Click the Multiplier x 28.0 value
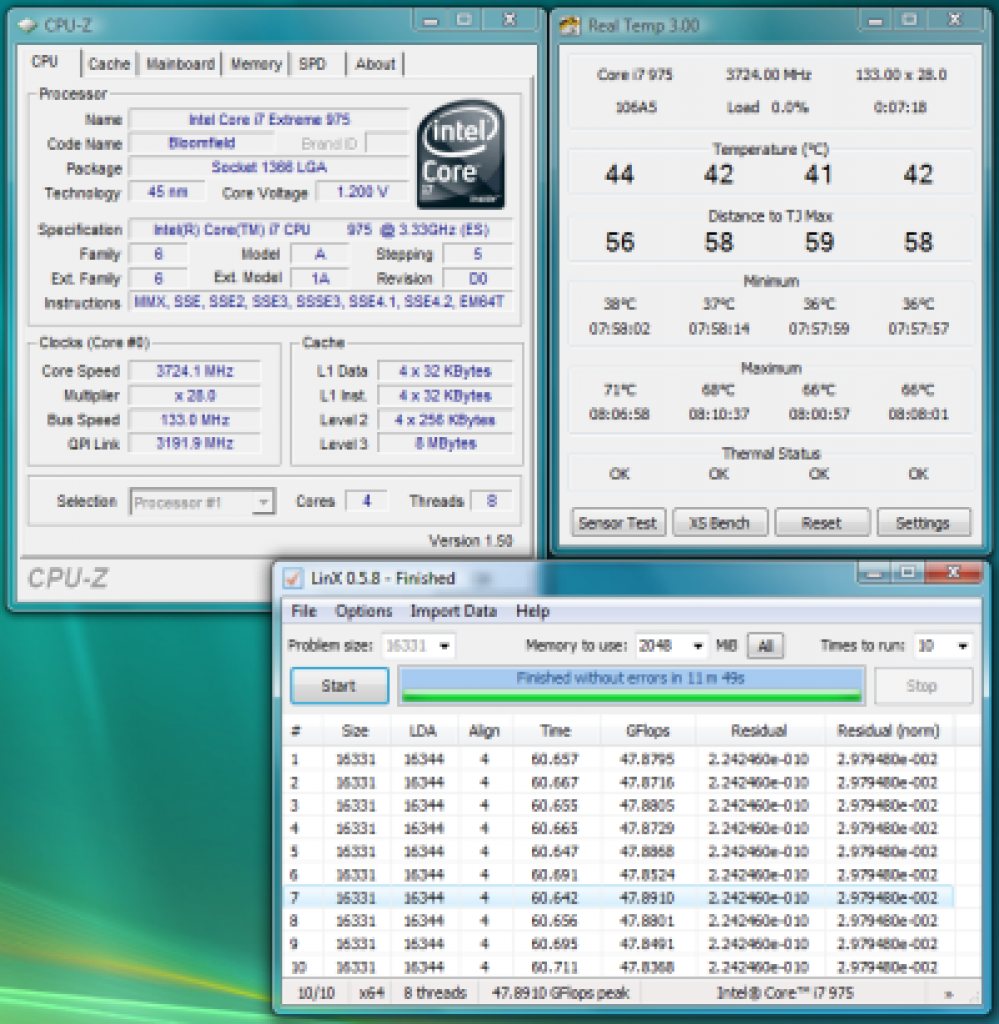This screenshot has height=1024, width=999. click(x=195, y=396)
